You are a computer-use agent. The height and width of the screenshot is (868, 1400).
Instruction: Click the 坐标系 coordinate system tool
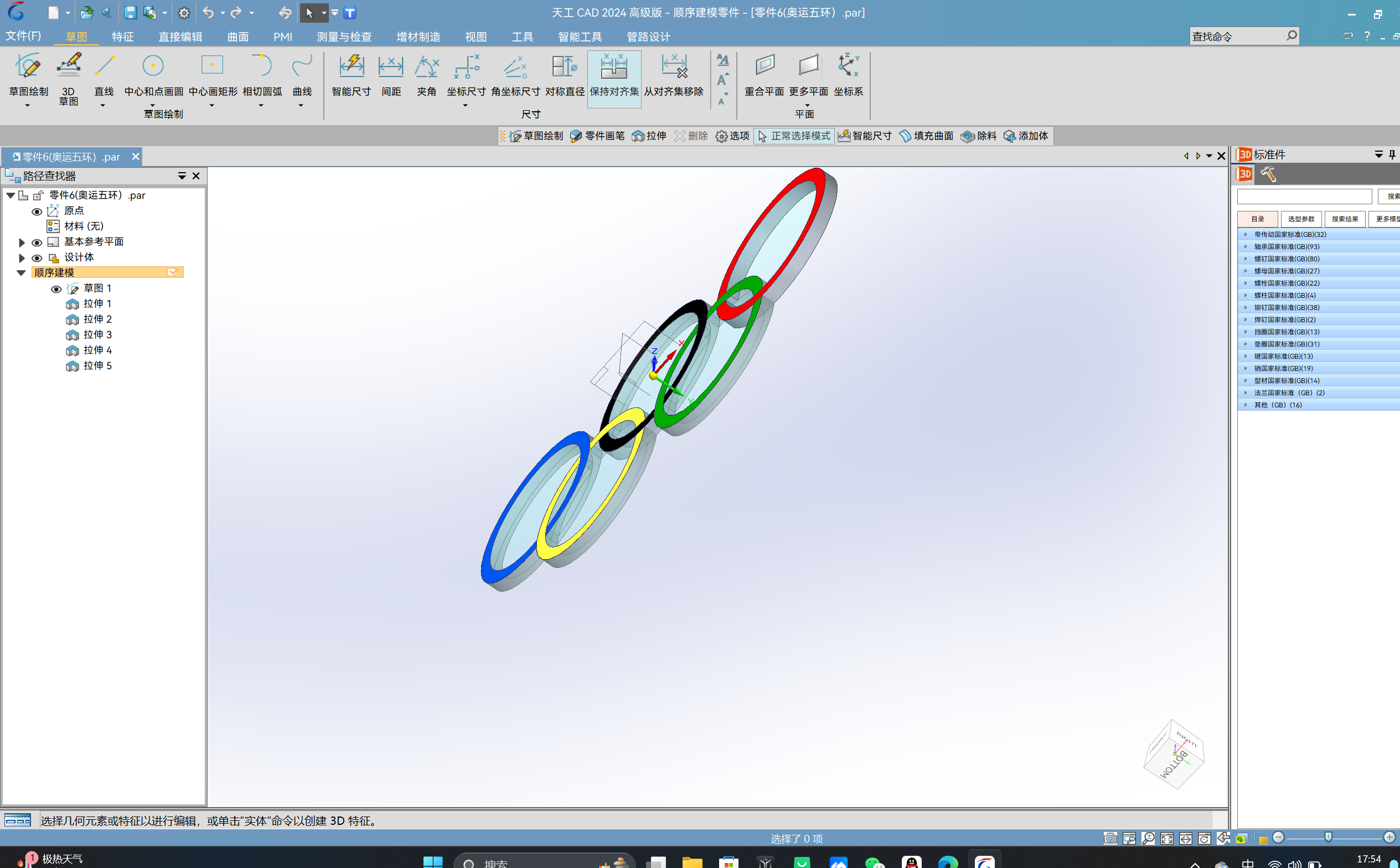[x=849, y=75]
